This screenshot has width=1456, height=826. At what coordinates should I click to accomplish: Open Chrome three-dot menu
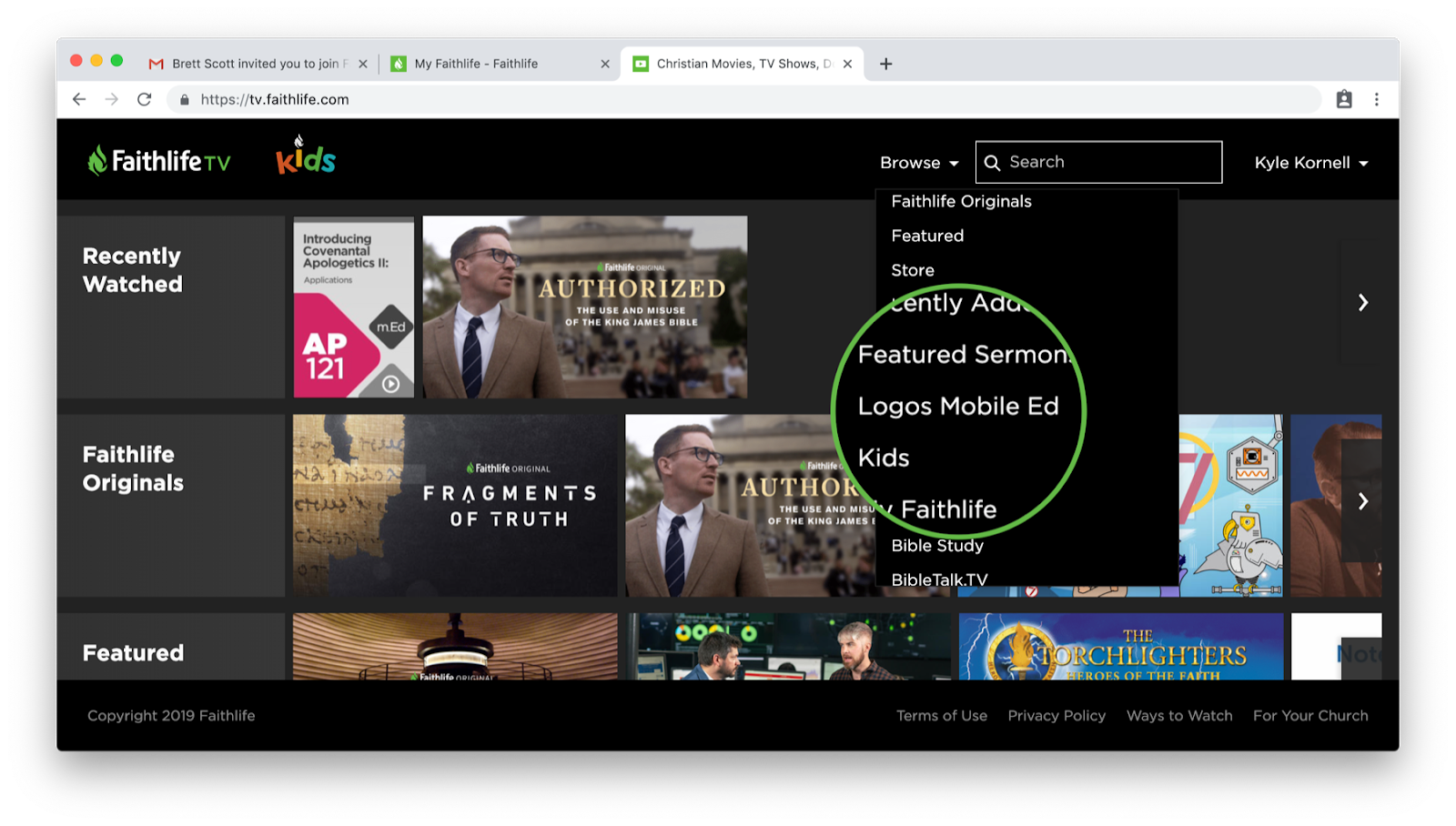pos(1377,99)
